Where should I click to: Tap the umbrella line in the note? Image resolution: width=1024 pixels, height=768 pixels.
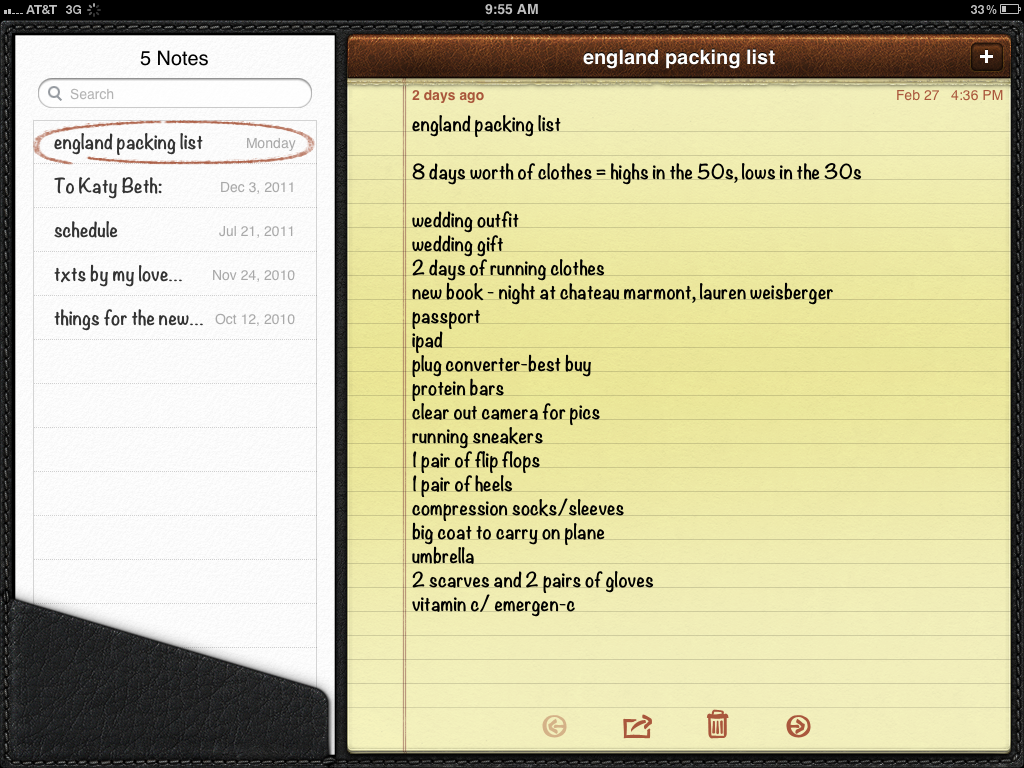(x=443, y=556)
